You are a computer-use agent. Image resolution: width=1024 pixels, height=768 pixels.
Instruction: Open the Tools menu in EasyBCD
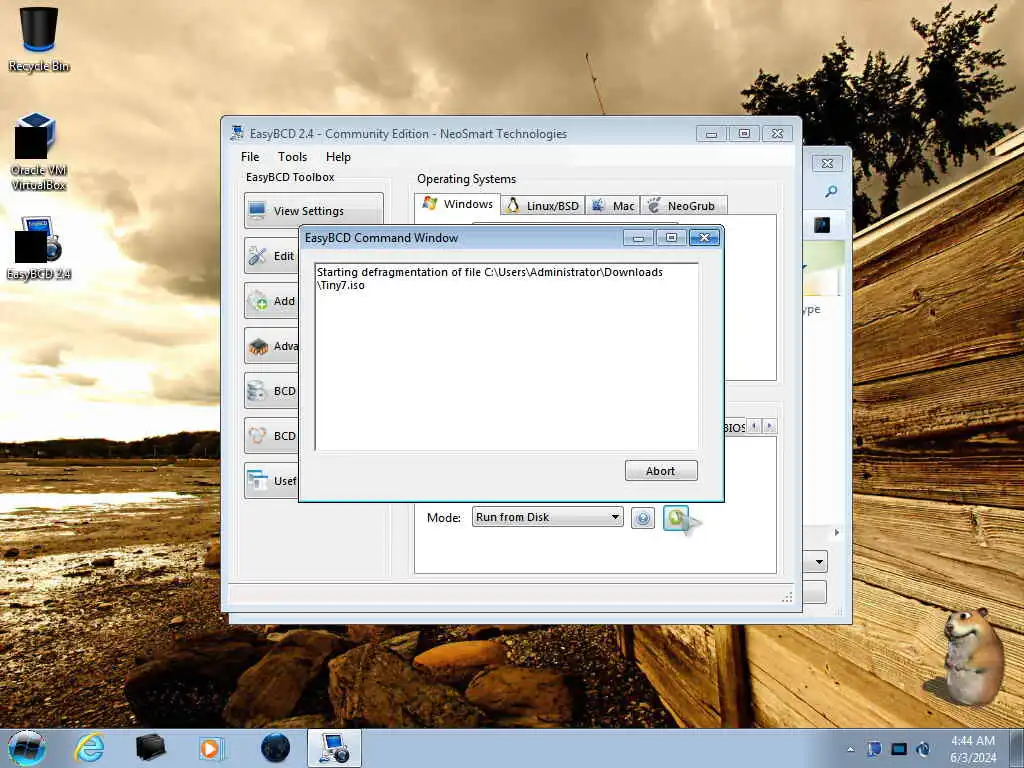tap(292, 157)
